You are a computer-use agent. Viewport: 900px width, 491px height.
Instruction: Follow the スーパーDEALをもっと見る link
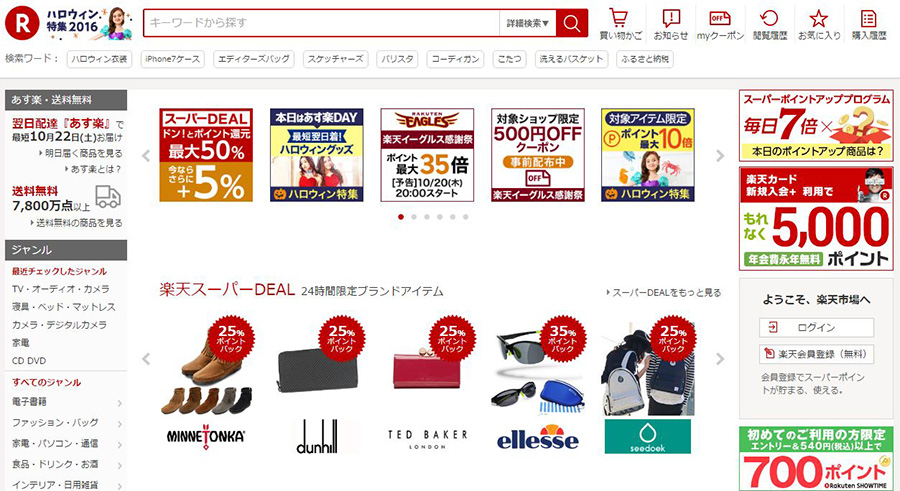664,292
